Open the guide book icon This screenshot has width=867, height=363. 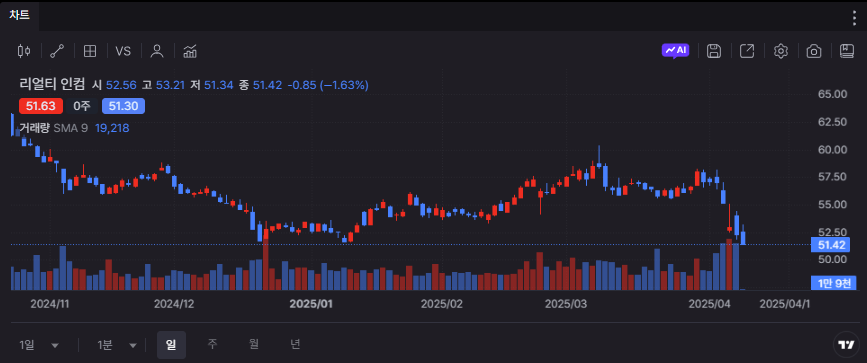pos(847,51)
